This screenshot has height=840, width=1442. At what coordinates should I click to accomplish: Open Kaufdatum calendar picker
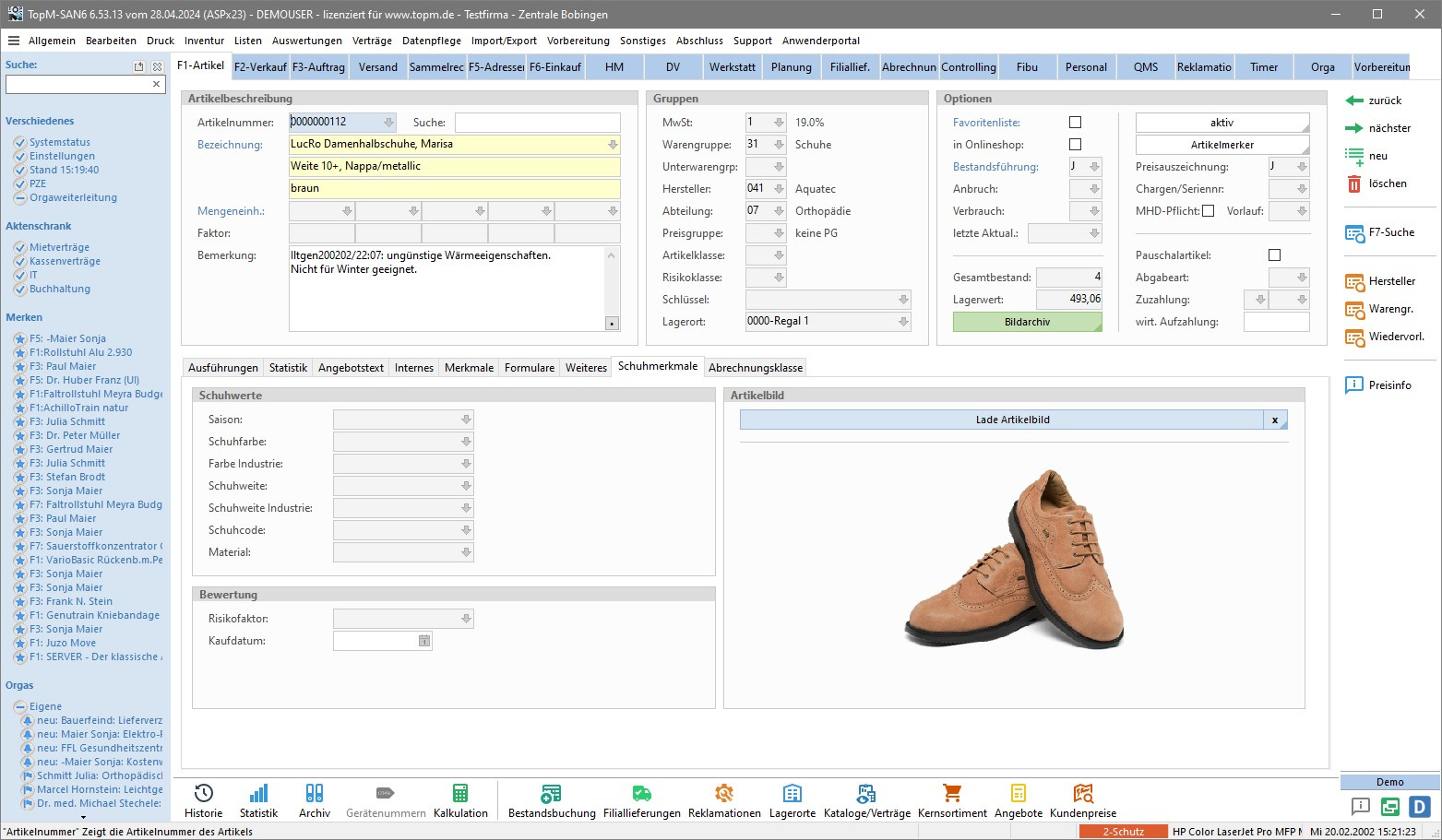click(x=424, y=641)
